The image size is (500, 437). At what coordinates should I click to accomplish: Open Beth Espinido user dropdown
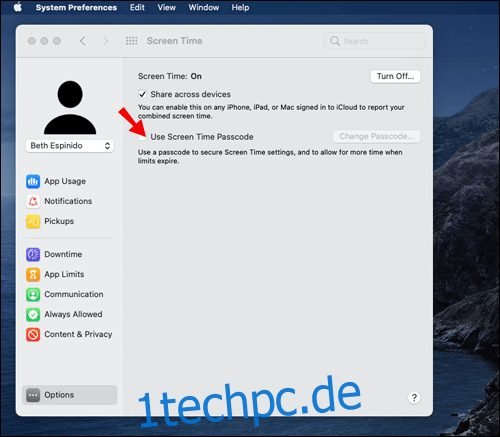tap(70, 146)
